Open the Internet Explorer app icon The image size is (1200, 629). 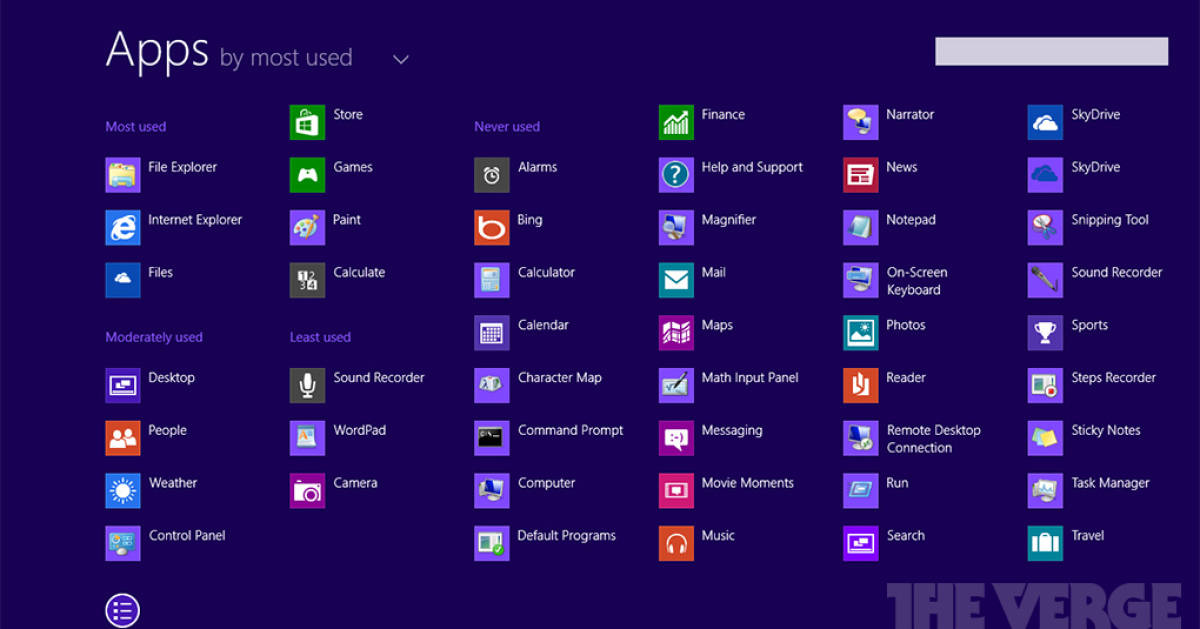coord(123,227)
